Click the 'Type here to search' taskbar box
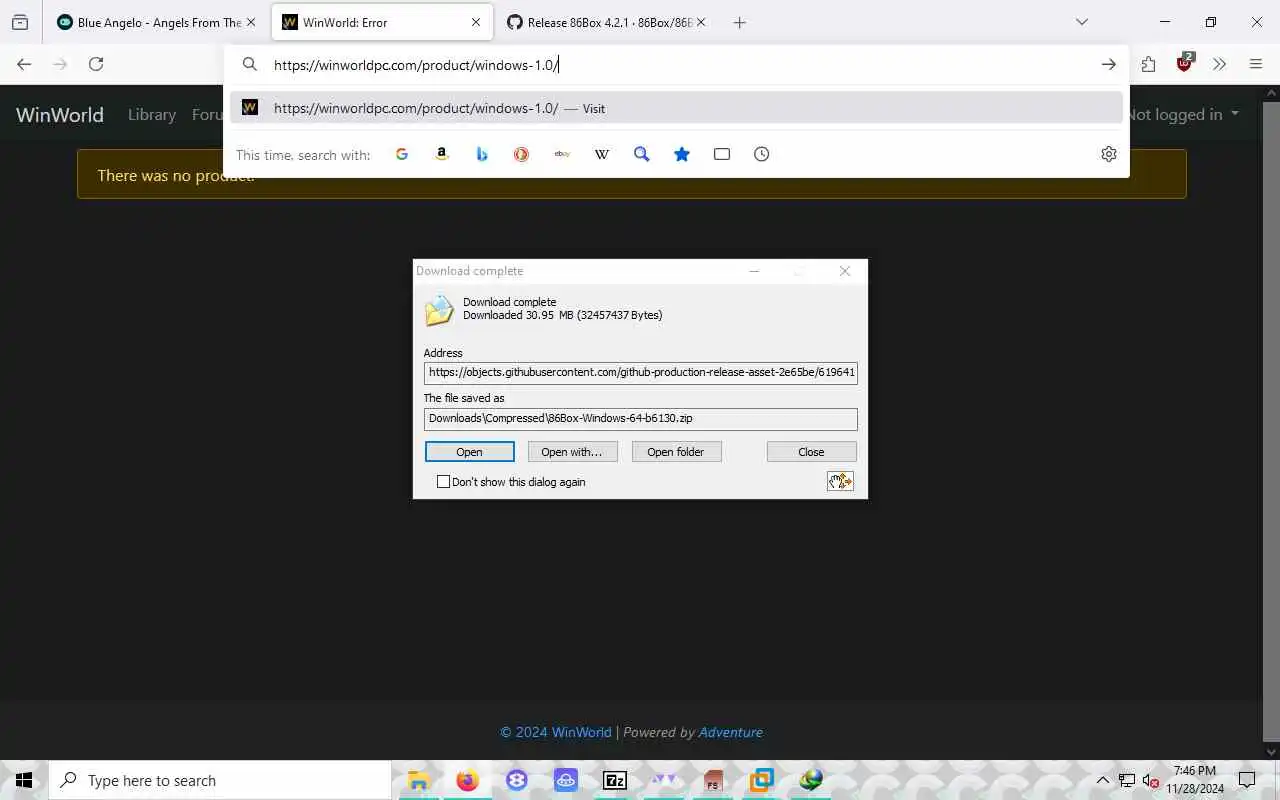Image resolution: width=1280 pixels, height=800 pixels. 220,780
